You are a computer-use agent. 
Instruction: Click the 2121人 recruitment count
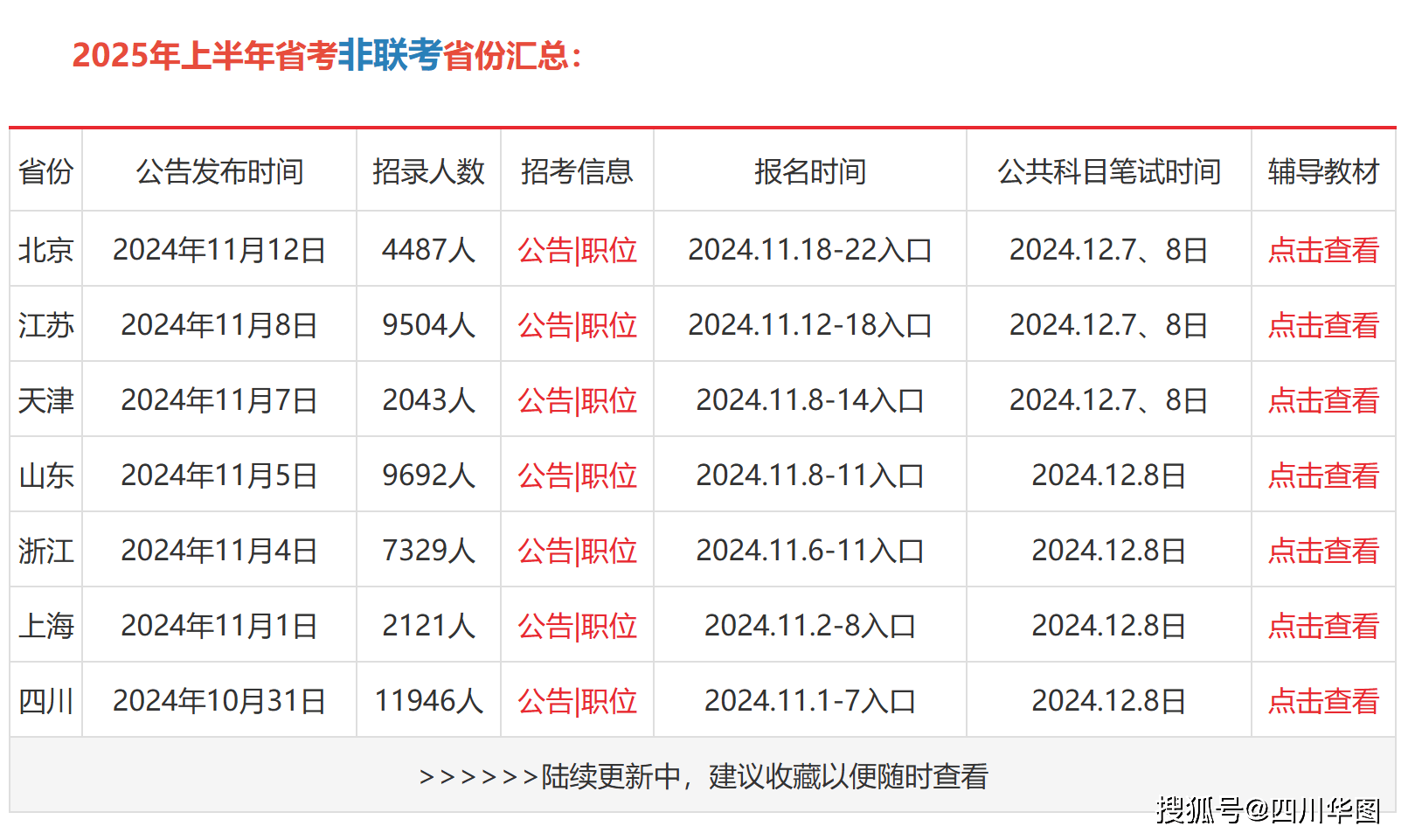428,626
